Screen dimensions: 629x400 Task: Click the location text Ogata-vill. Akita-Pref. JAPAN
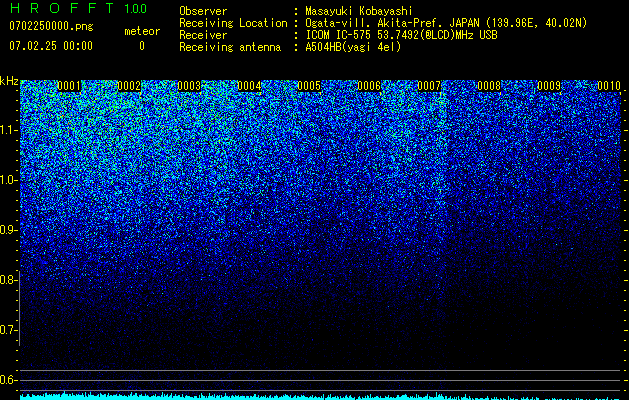click(392, 23)
